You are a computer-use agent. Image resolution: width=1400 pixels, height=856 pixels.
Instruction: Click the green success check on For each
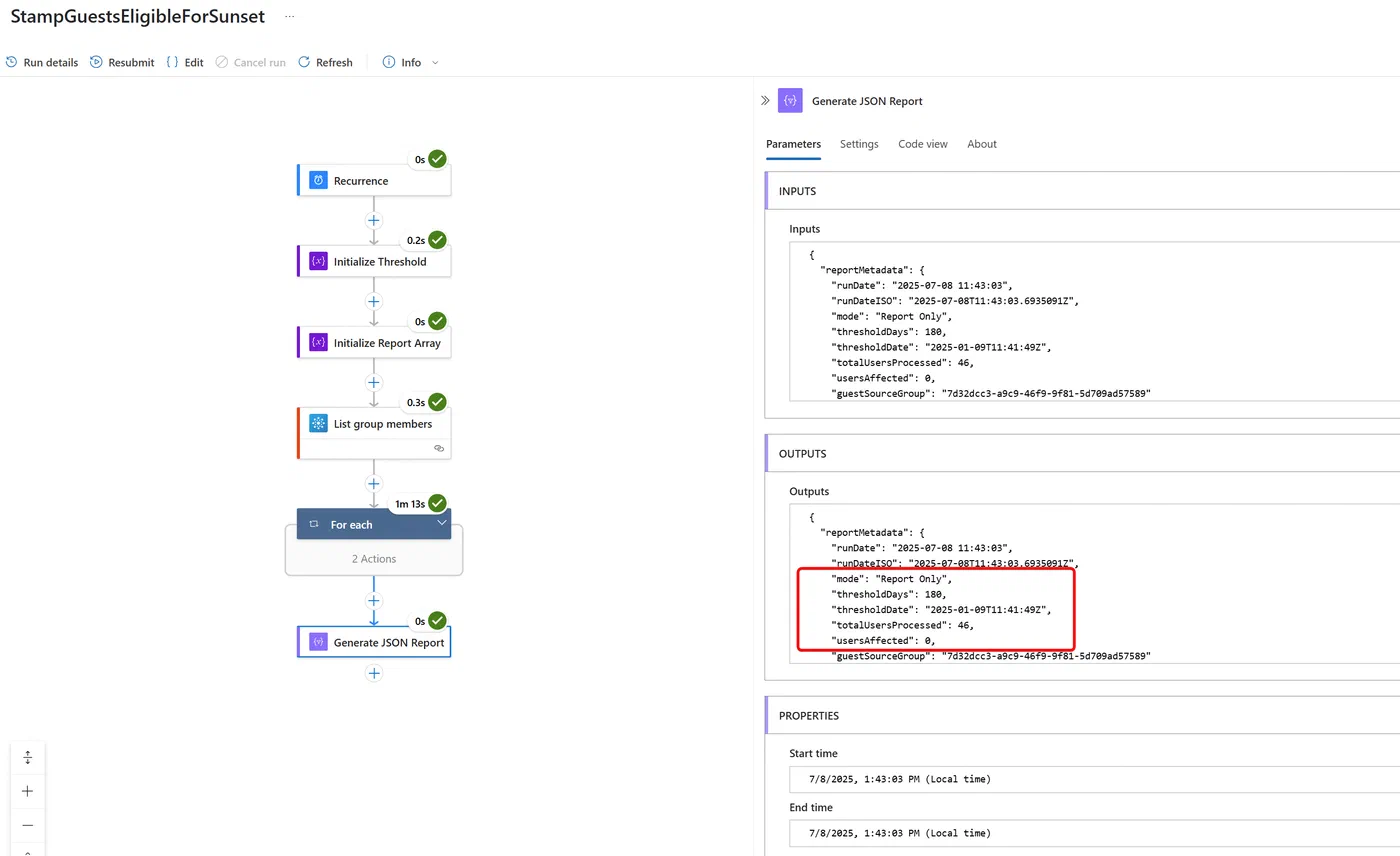[437, 504]
